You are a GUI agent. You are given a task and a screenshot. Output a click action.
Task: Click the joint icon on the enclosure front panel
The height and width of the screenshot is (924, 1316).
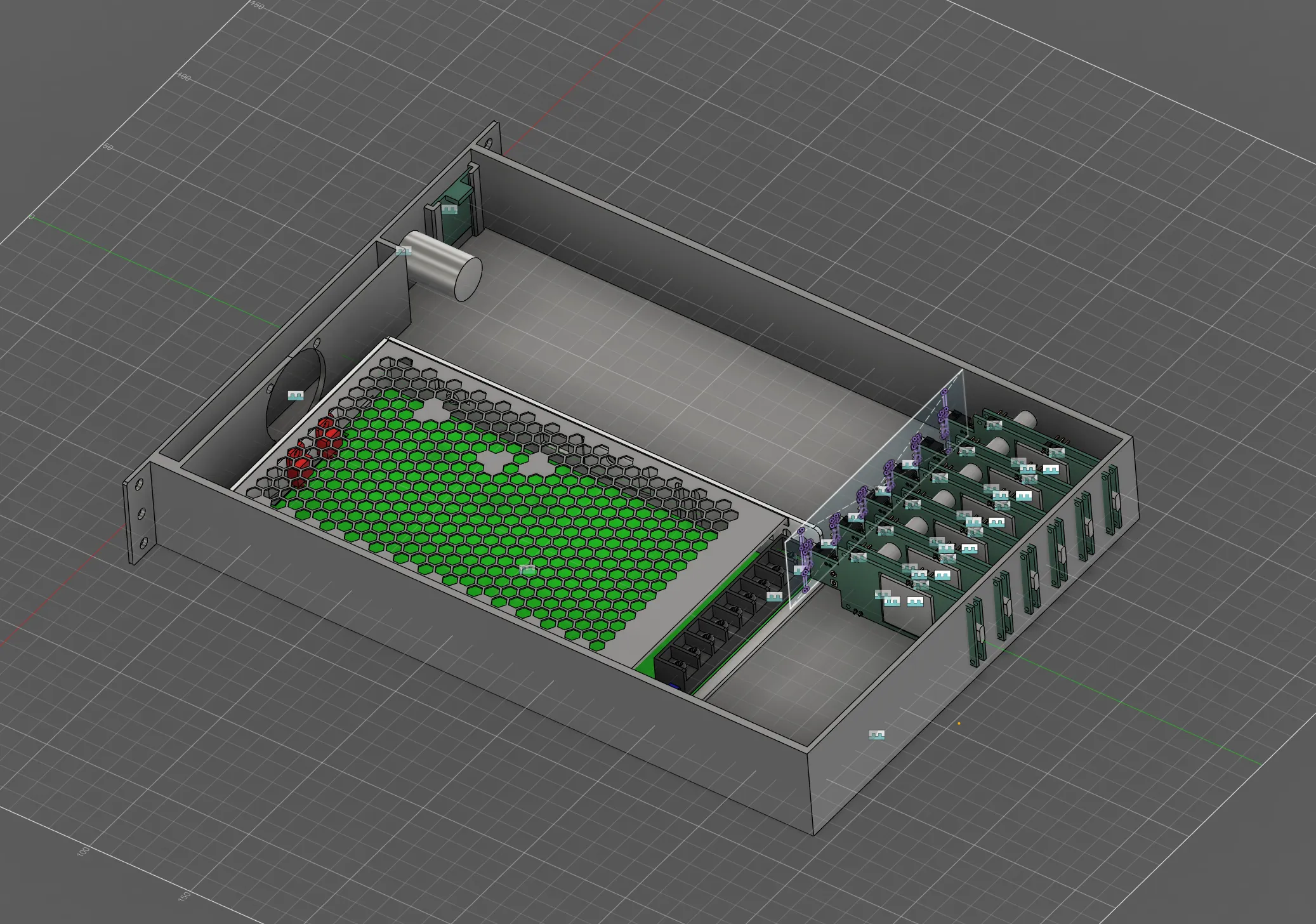(876, 735)
